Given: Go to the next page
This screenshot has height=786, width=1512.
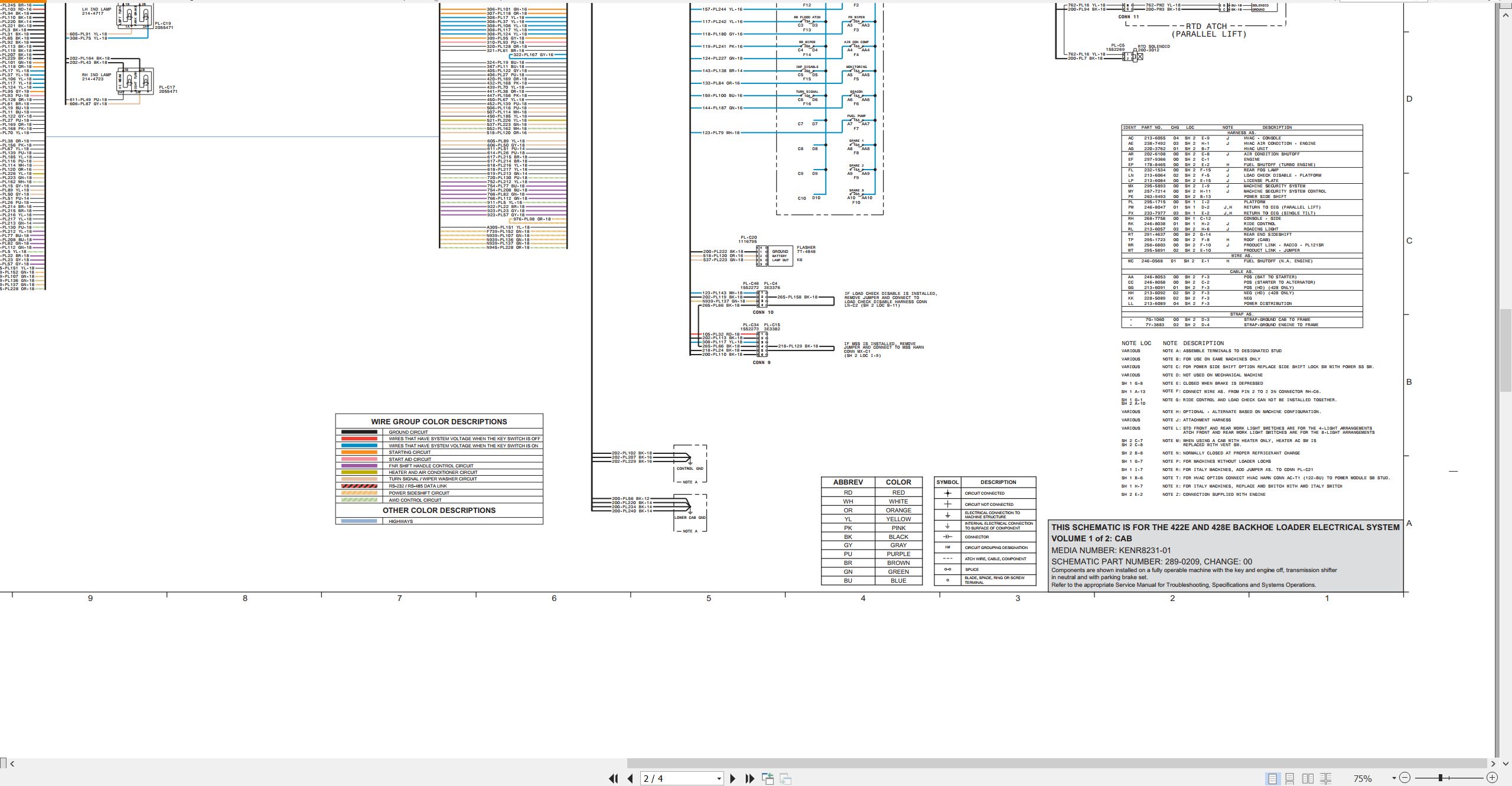Looking at the screenshot, I should tap(733, 778).
